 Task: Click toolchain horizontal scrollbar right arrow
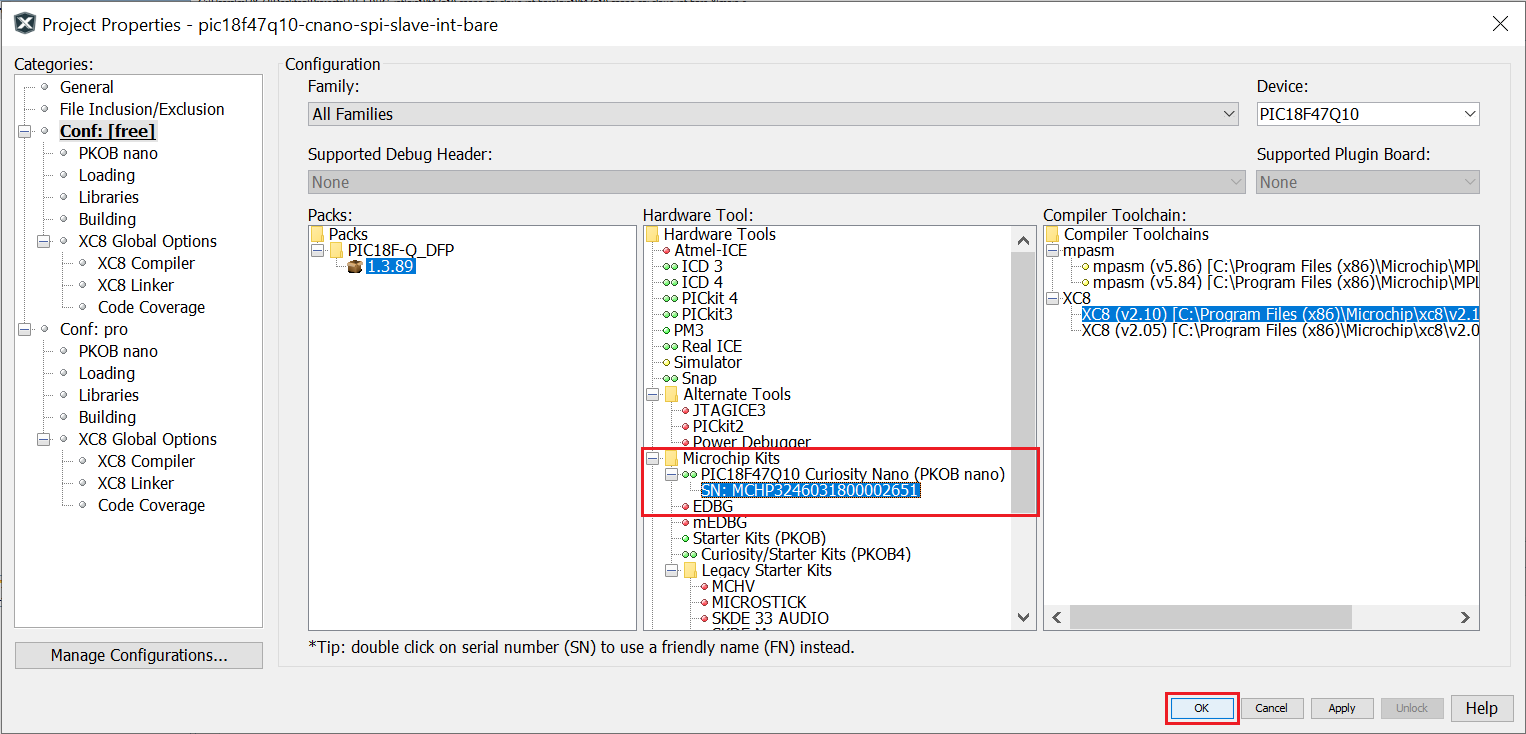tap(1466, 618)
